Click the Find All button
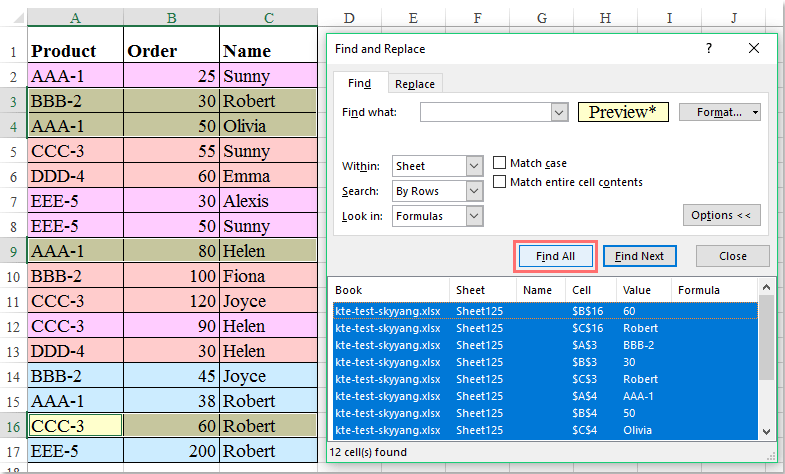Image resolution: width=785 pixels, height=474 pixels. point(555,256)
